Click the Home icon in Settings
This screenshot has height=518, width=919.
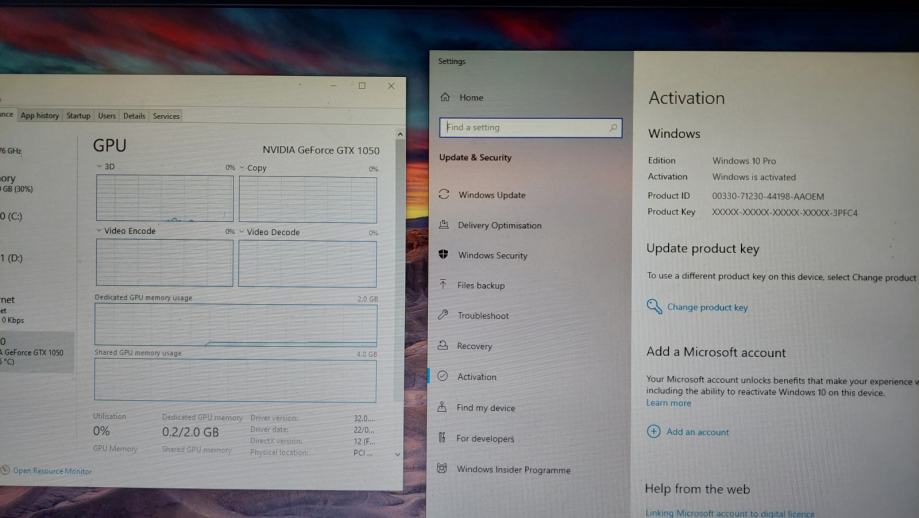(445, 97)
